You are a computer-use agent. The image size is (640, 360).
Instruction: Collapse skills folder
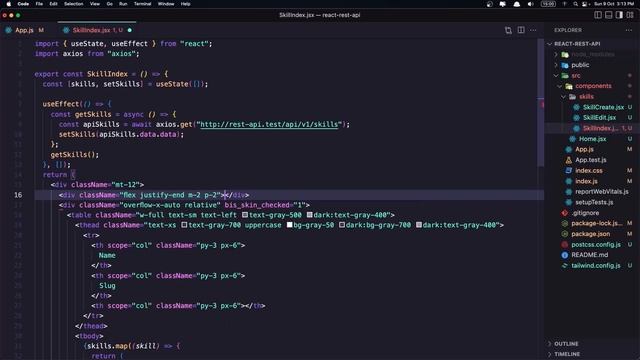click(x=564, y=97)
